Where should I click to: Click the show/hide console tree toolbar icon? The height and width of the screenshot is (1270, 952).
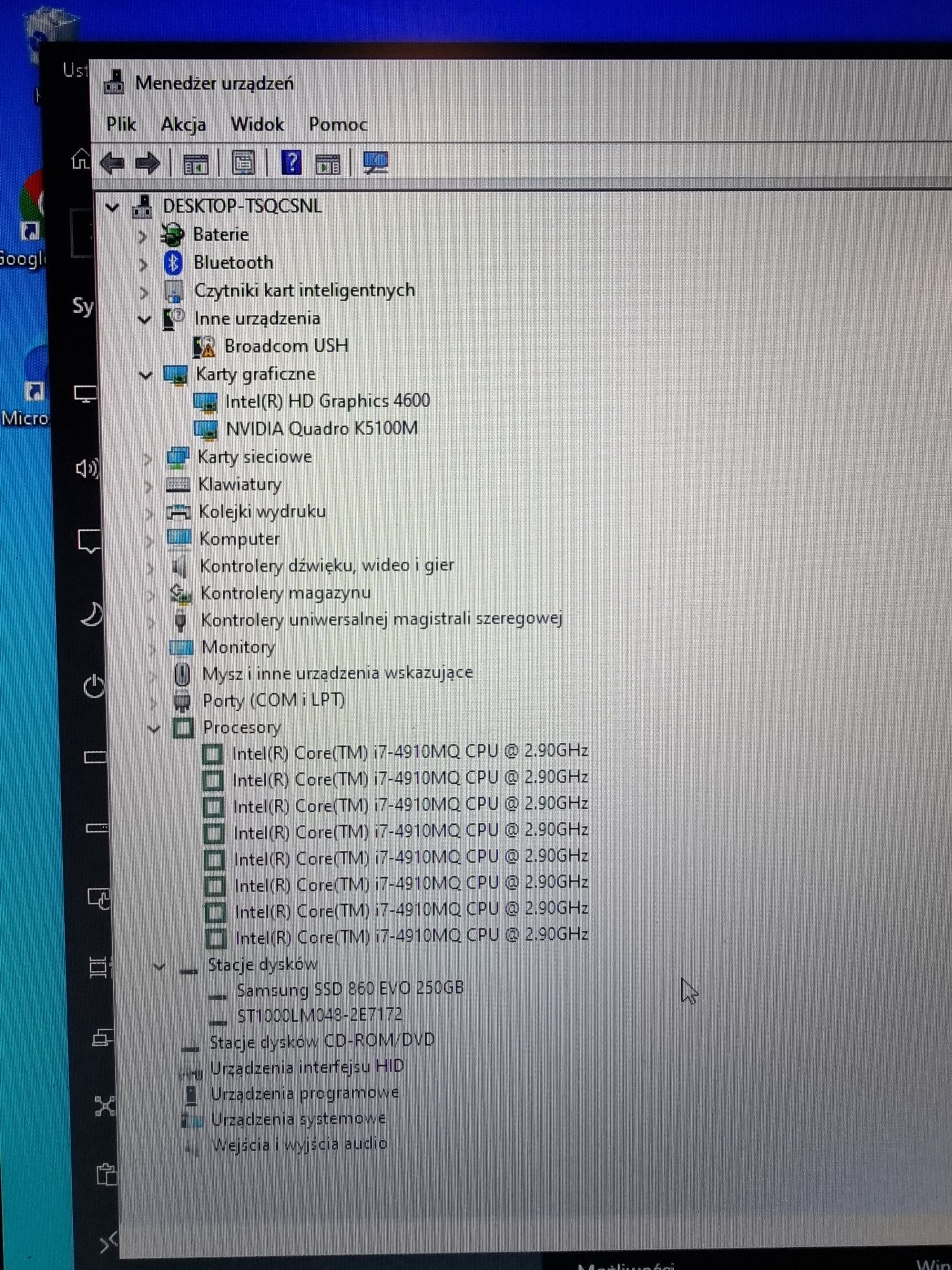click(195, 164)
